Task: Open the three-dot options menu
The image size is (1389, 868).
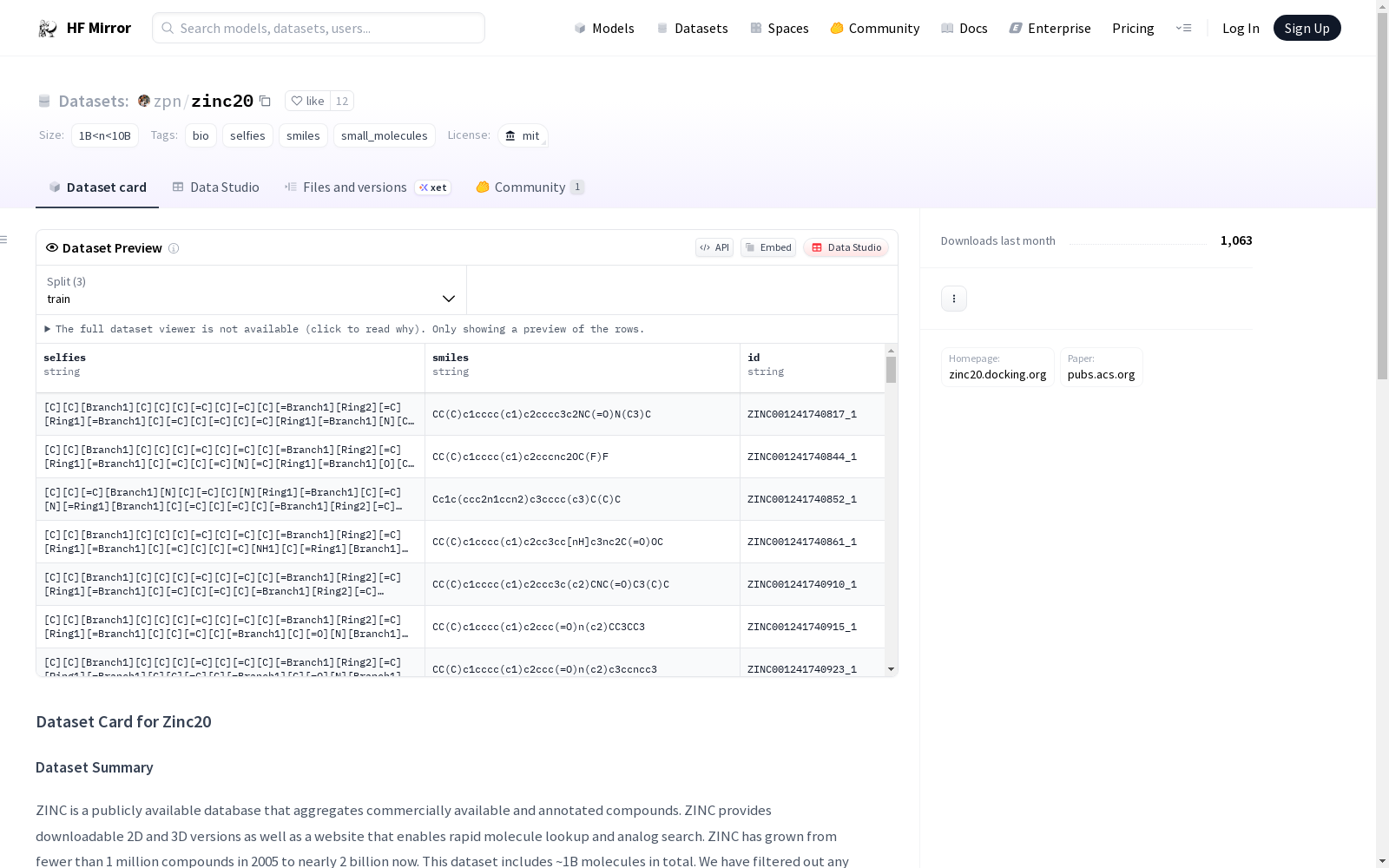Action: pyautogui.click(x=953, y=299)
